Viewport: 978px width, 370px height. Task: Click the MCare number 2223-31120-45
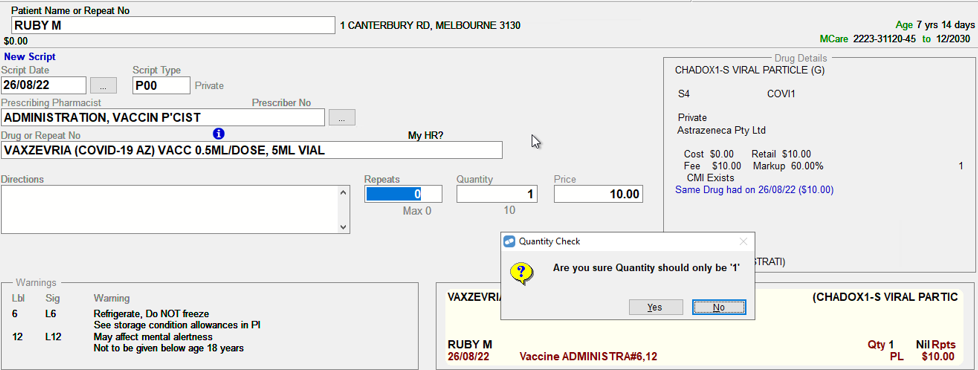point(884,39)
